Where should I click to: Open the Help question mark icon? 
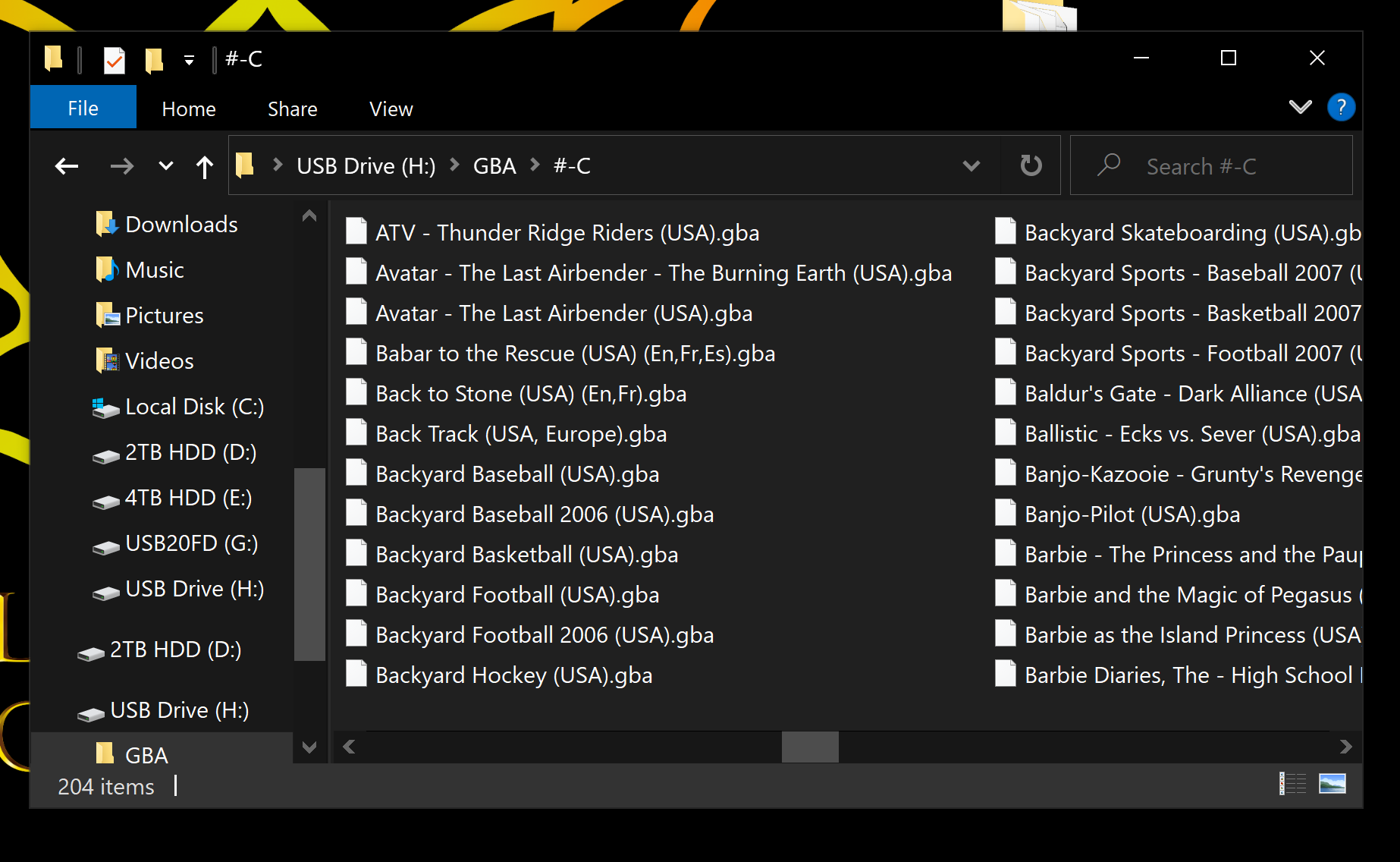1341,107
